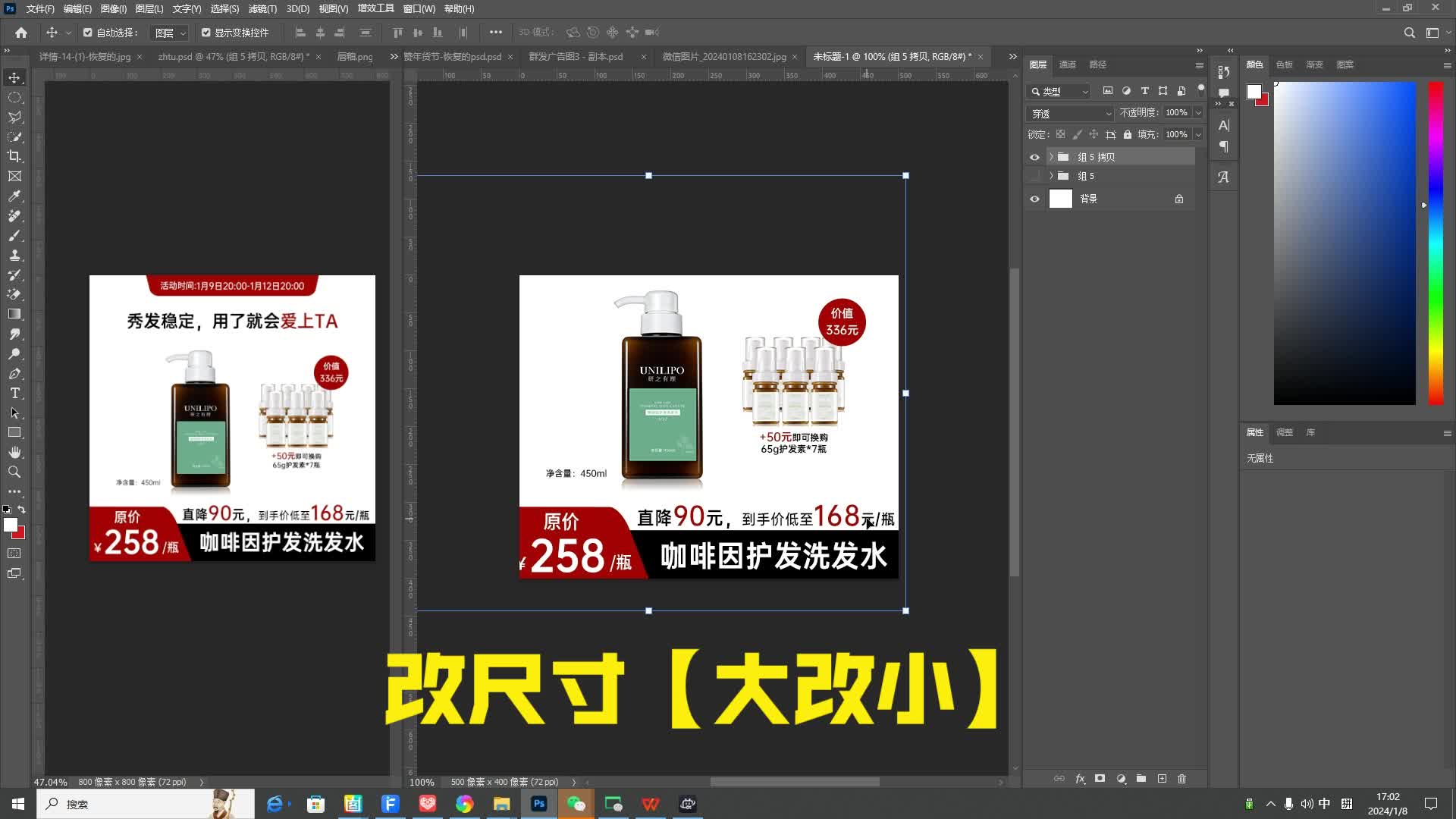Open WeChat from the taskbar

click(576, 804)
